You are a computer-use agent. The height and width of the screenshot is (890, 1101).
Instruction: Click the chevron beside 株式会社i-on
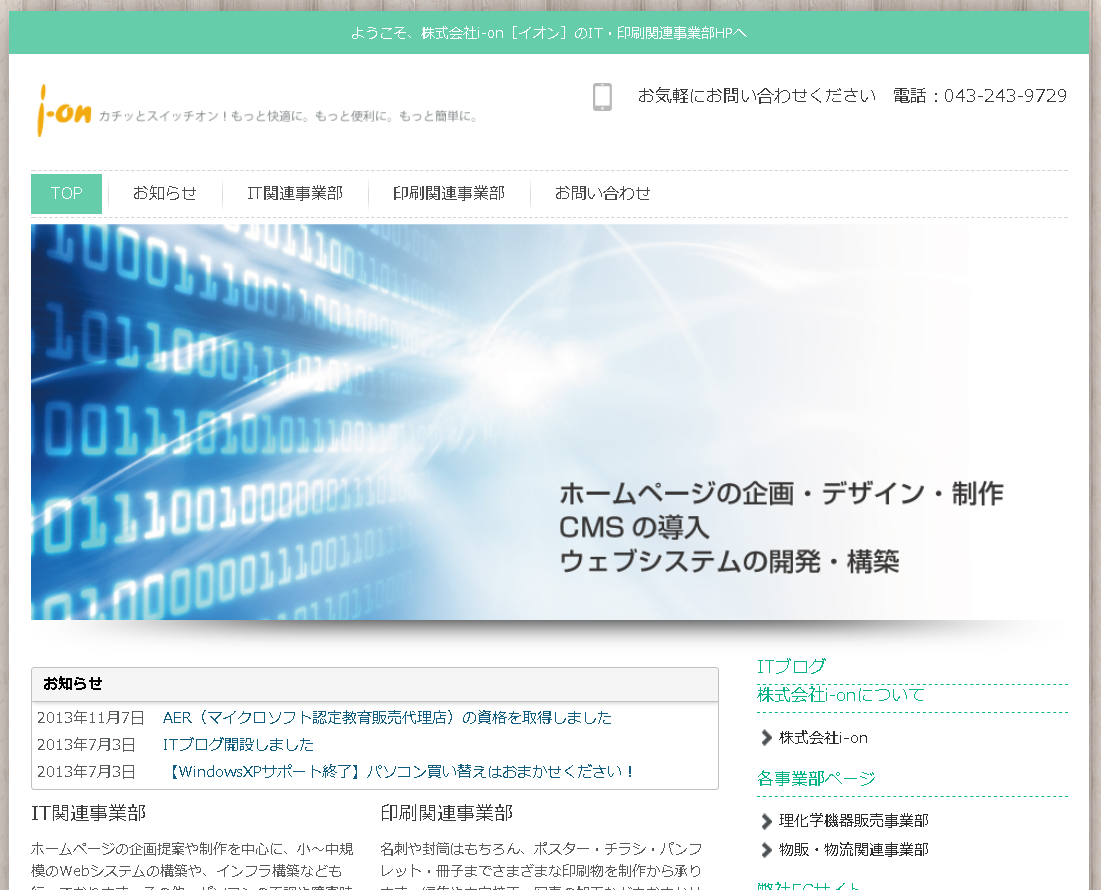tap(767, 738)
